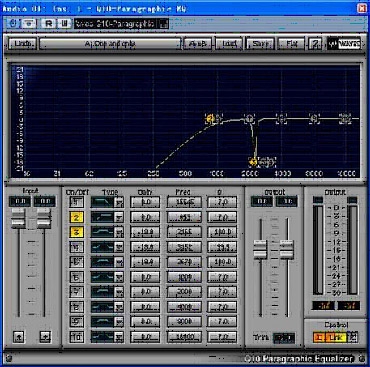Select band 6 frequency value field
This screenshot has width=370, height=367.
184,277
